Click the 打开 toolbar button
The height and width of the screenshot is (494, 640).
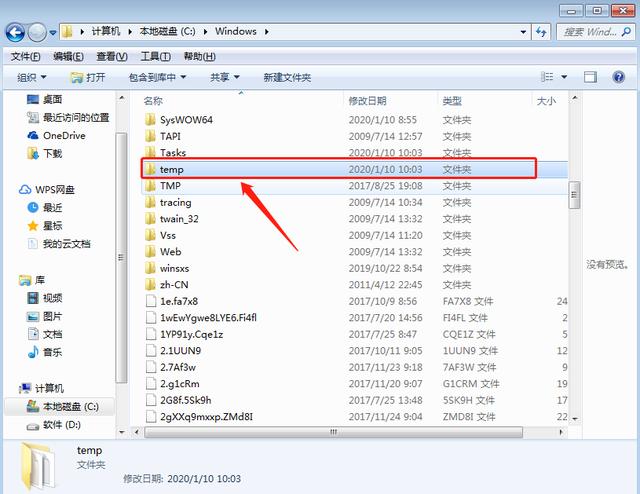88,77
